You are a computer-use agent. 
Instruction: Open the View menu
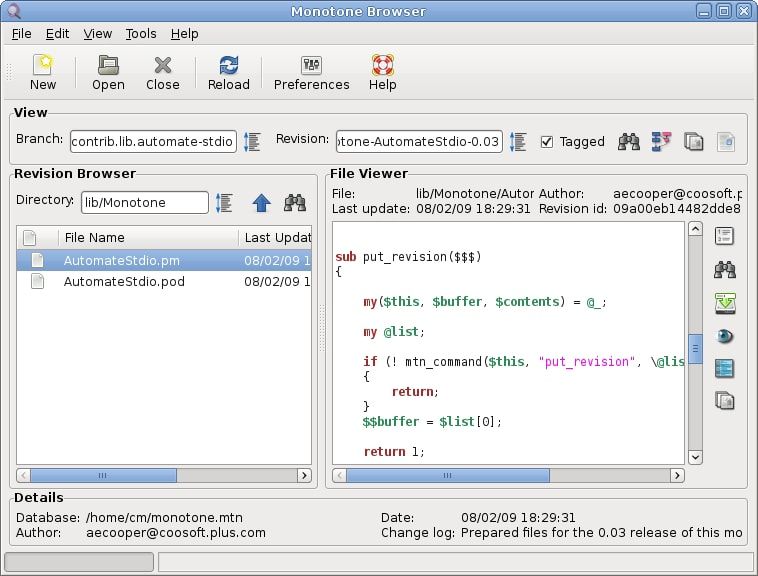(97, 33)
